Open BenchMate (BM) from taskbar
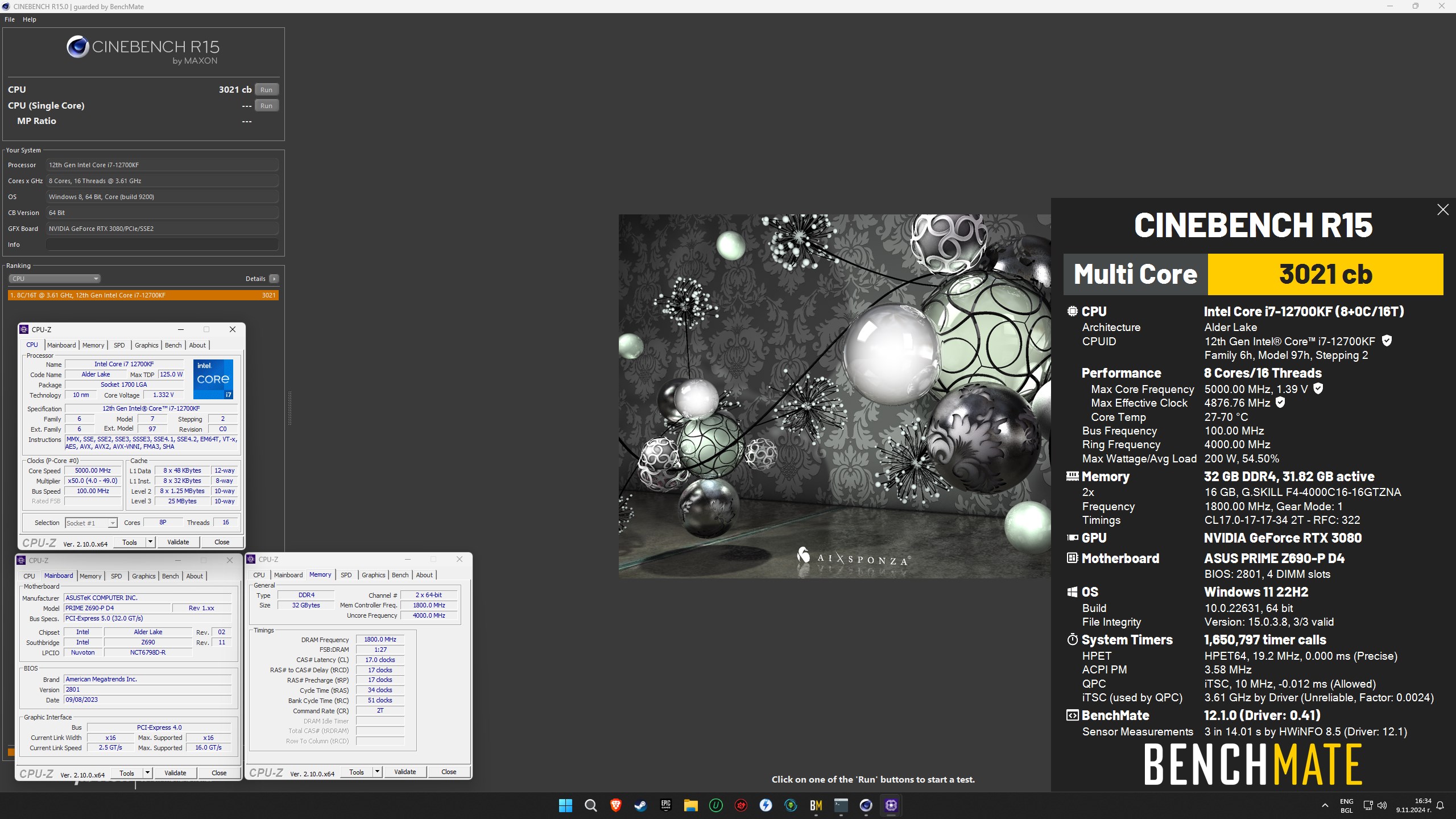Image resolution: width=1456 pixels, height=819 pixels. click(x=816, y=805)
